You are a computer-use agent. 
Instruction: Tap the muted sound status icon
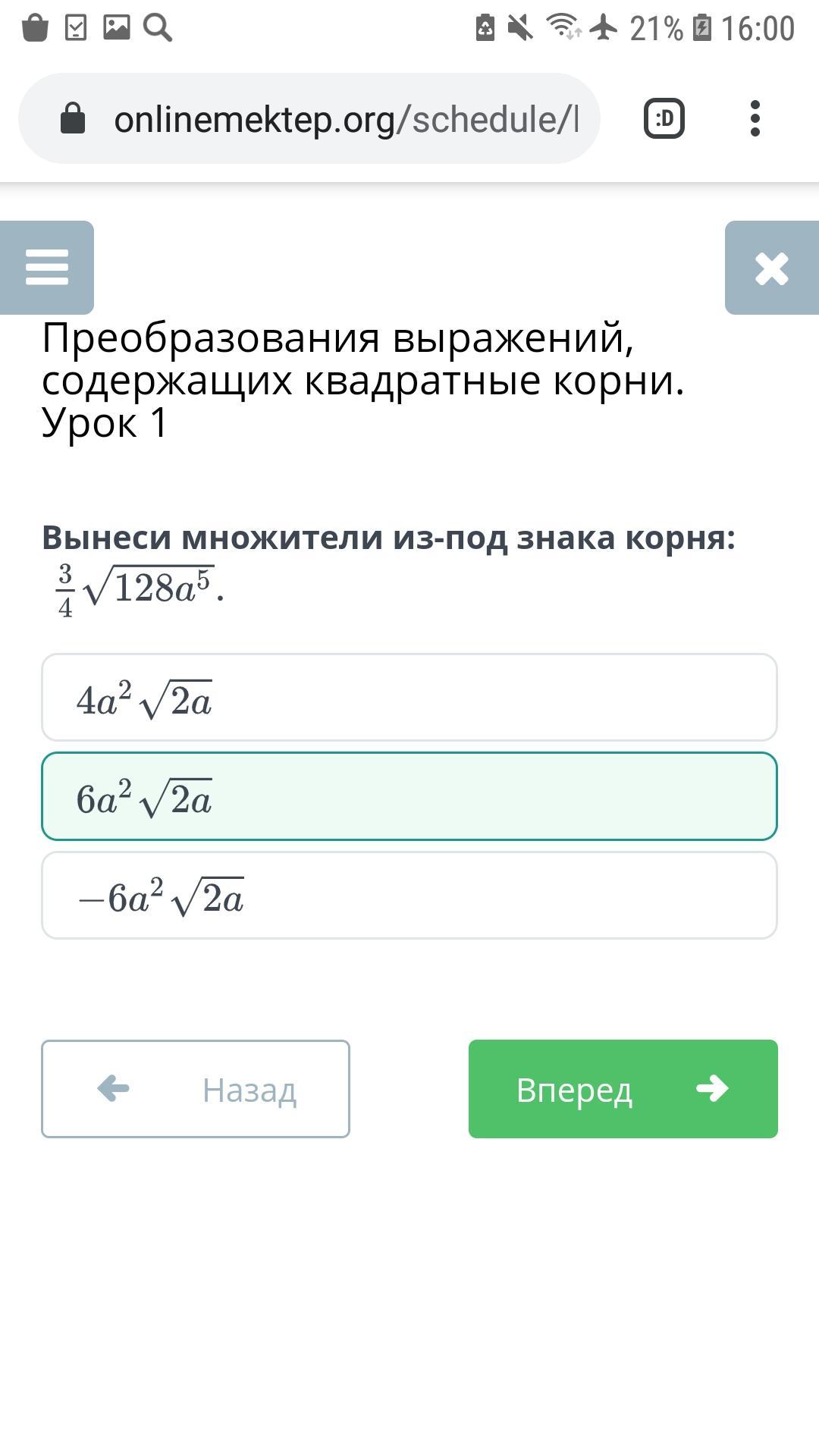tap(520, 28)
